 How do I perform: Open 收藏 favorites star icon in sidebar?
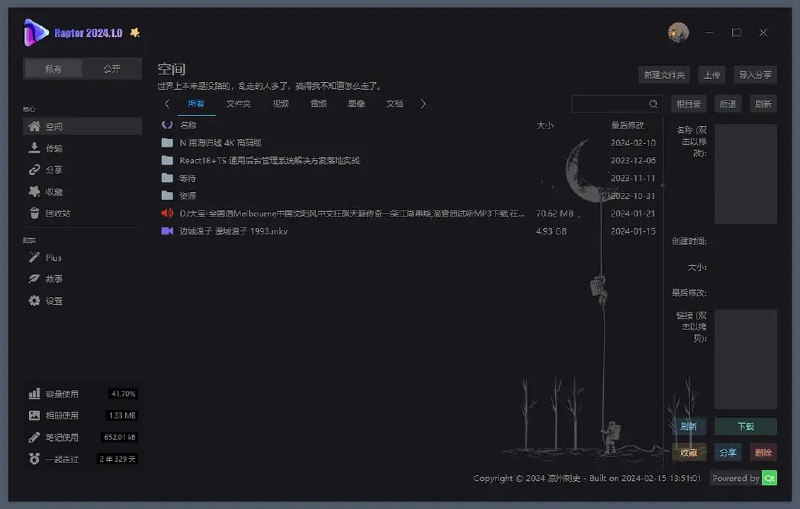coord(34,192)
